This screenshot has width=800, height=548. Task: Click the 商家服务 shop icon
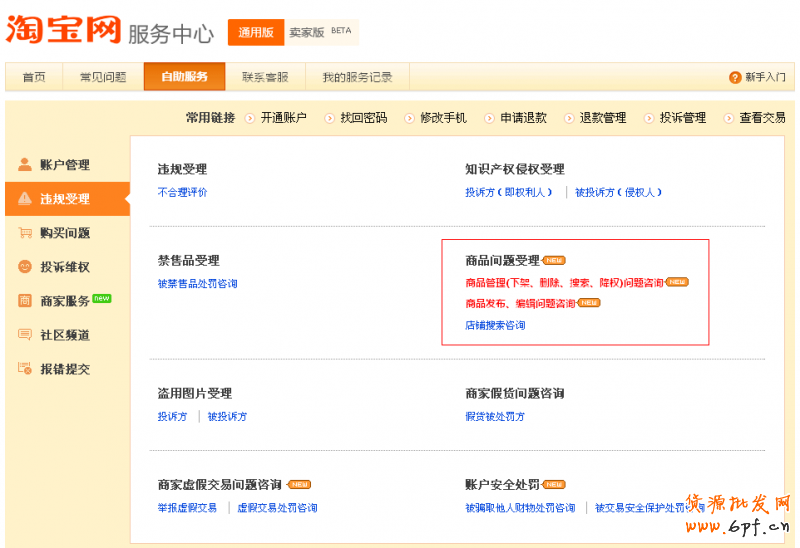click(24, 301)
